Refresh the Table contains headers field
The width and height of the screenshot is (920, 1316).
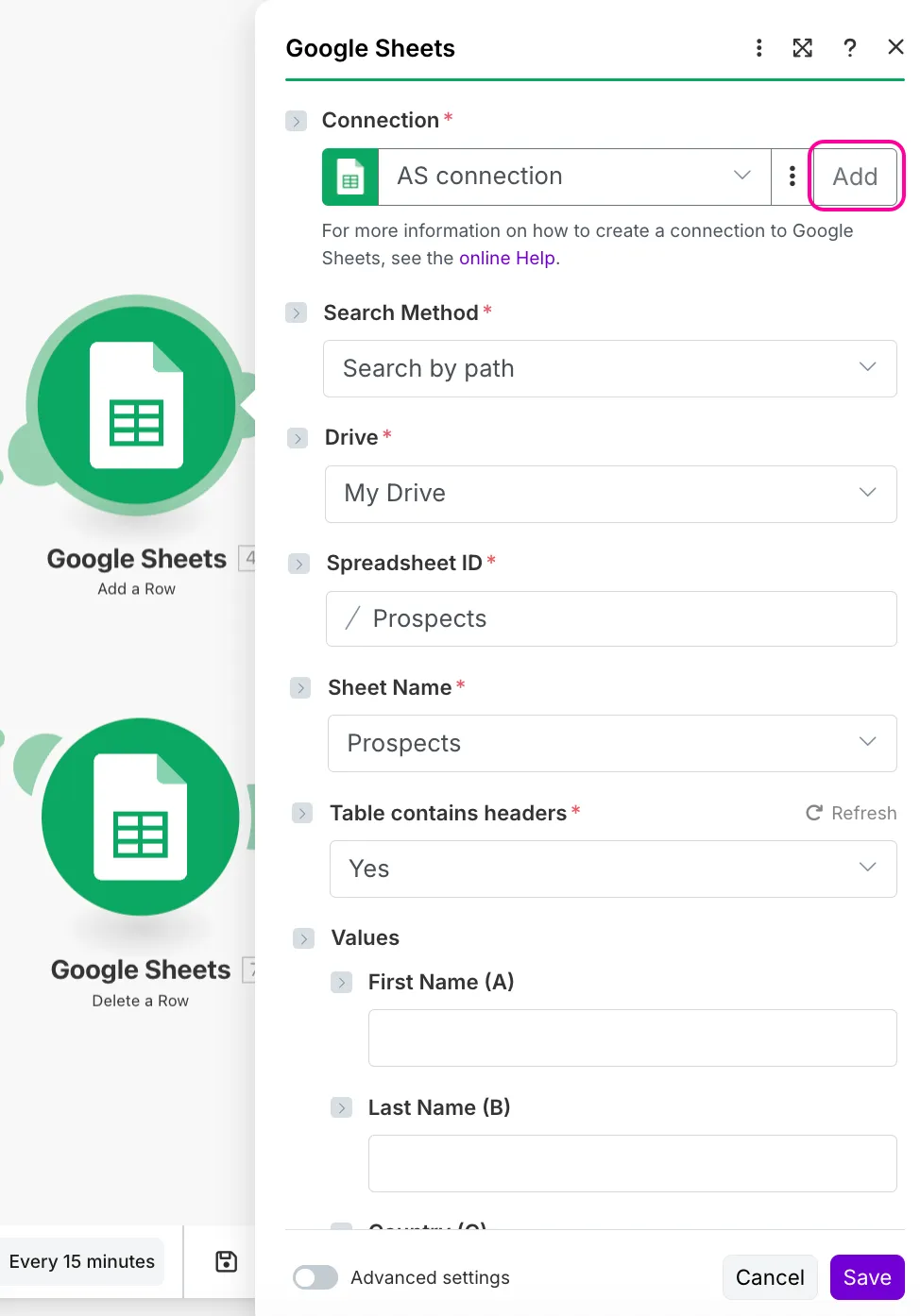pos(851,813)
